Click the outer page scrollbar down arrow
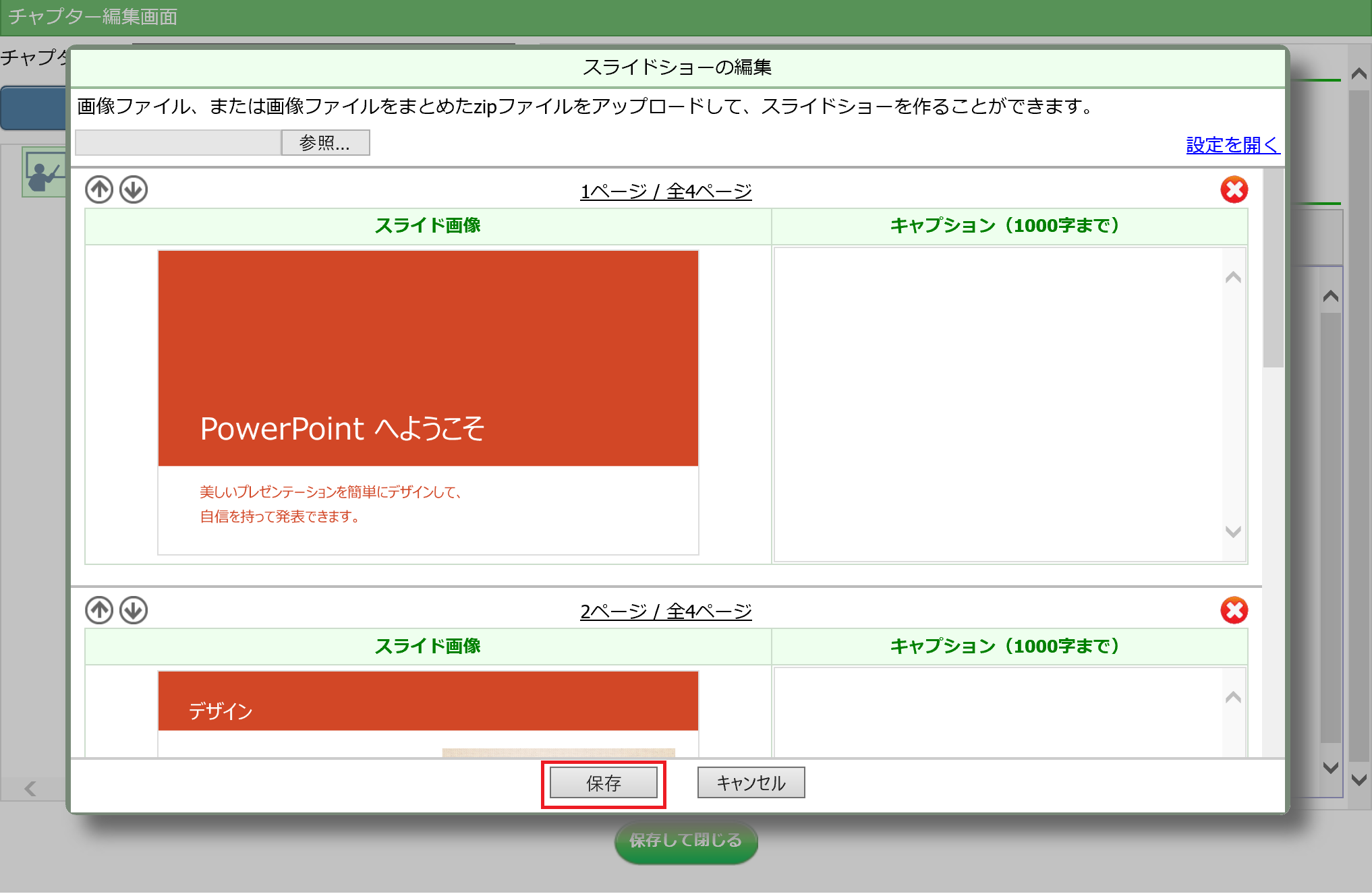This screenshot has height=894, width=1372. pyautogui.click(x=1359, y=779)
